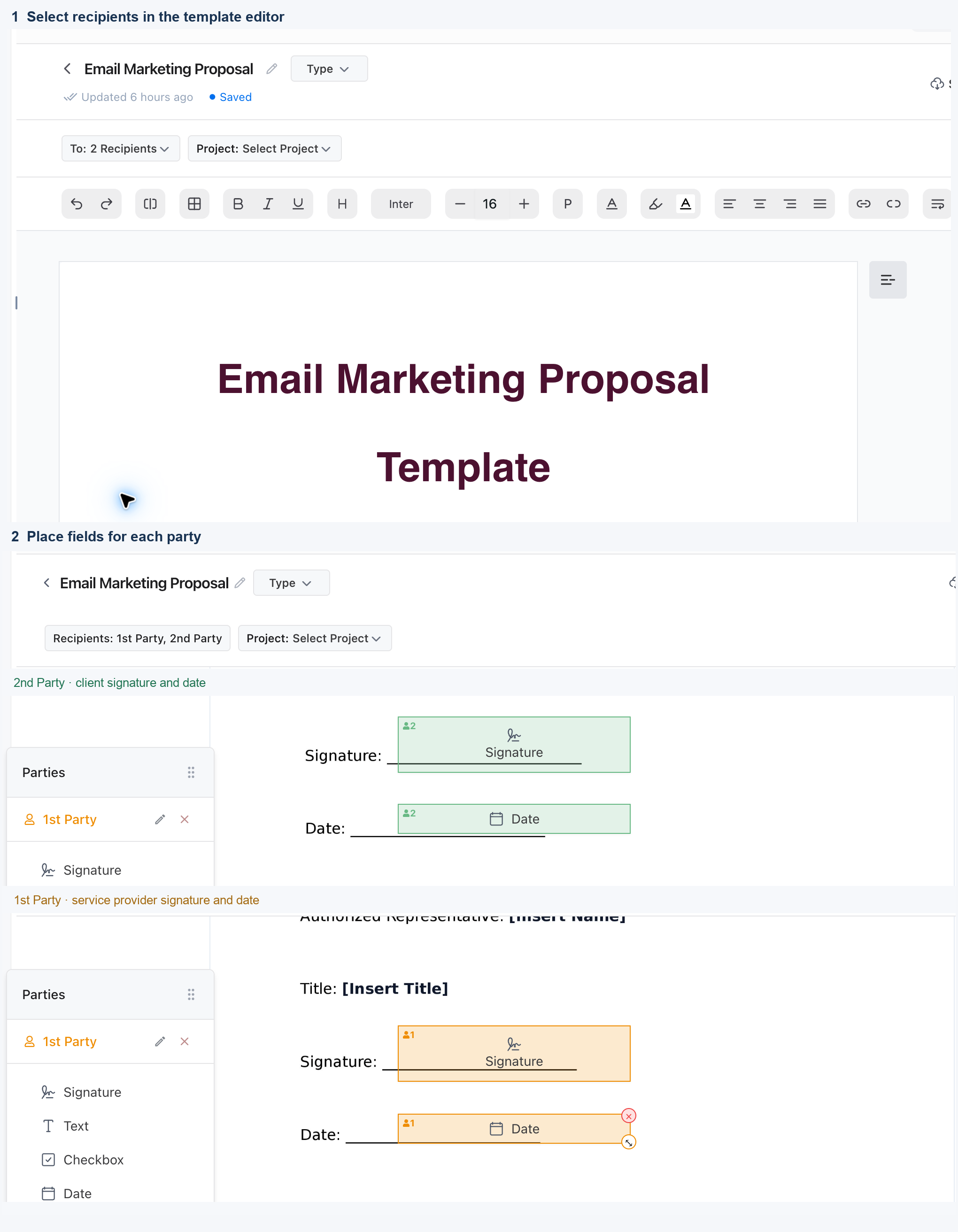Click the font size 16 field

tap(490, 204)
